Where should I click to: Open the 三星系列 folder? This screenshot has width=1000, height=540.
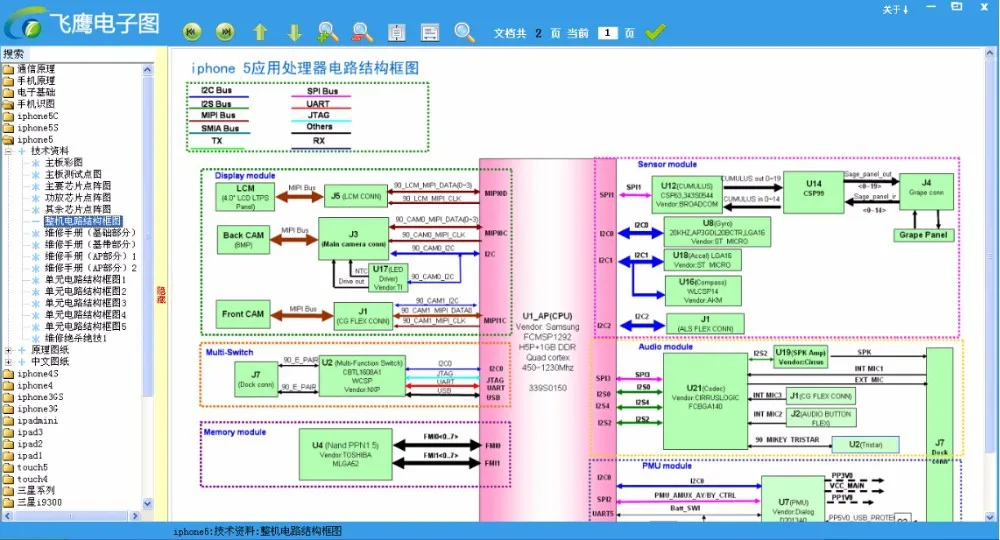click(x=36, y=490)
